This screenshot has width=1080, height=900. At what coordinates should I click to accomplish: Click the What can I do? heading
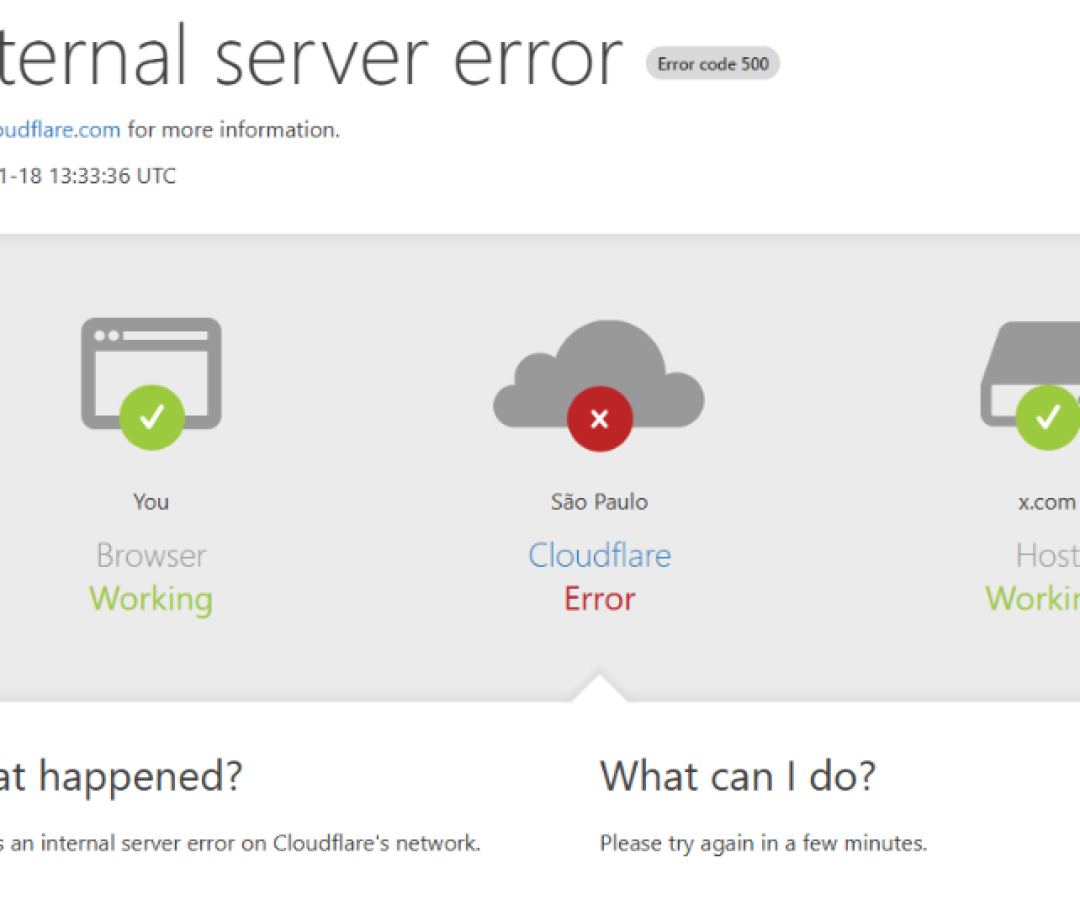pyautogui.click(x=737, y=776)
